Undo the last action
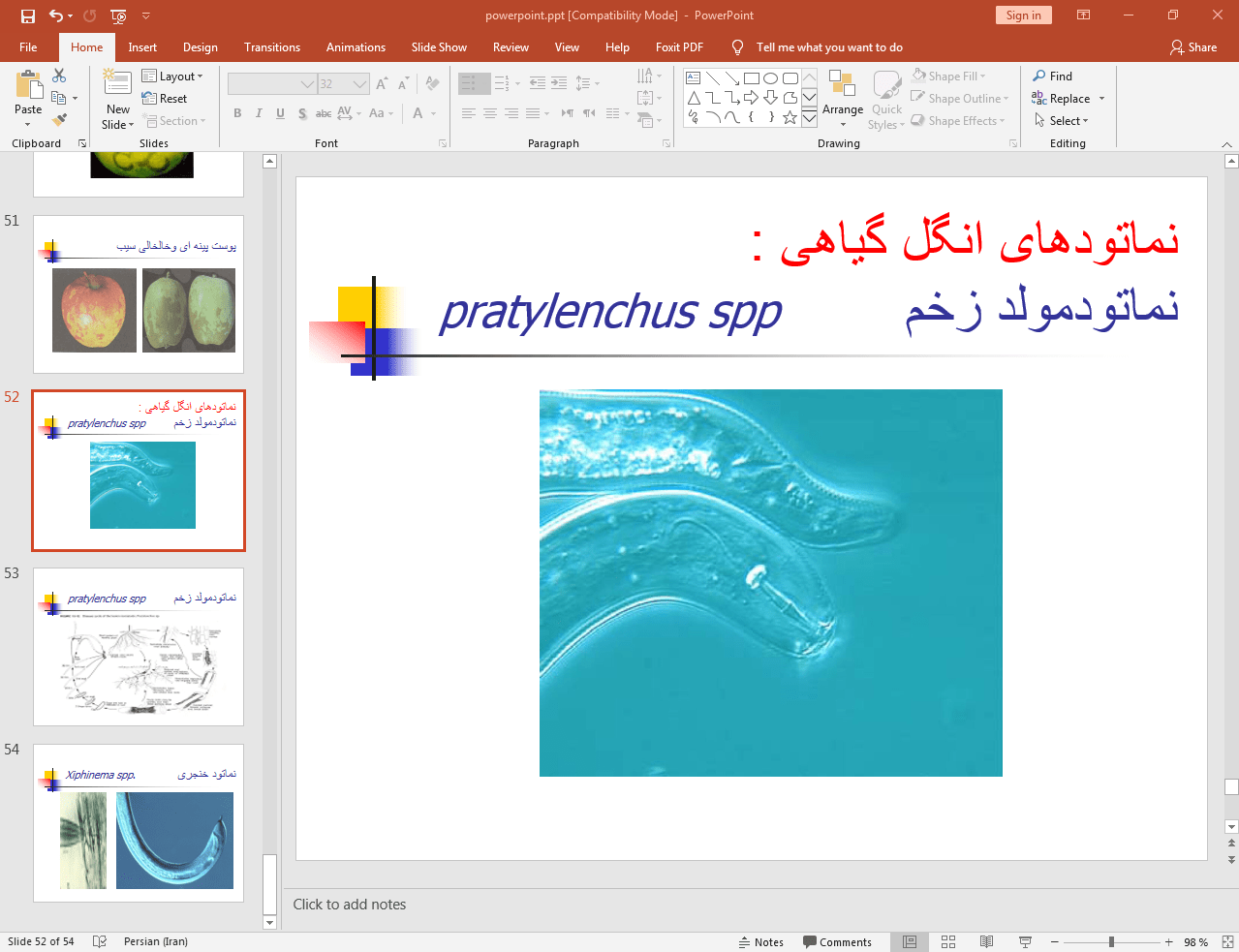 [56, 15]
